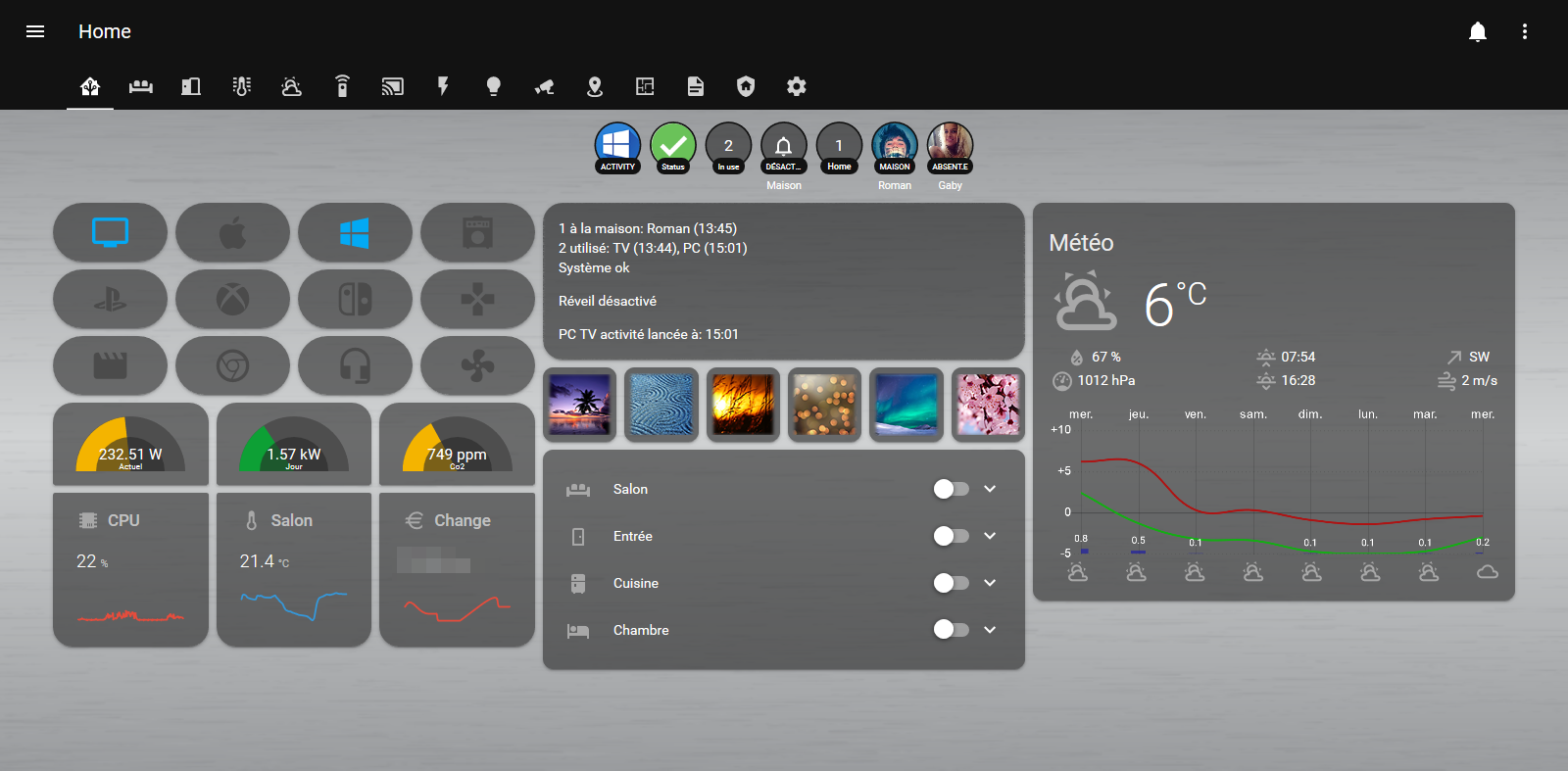Click the 6 °C current temperature
Viewport: 1568px width, 771px height.
(1175, 304)
